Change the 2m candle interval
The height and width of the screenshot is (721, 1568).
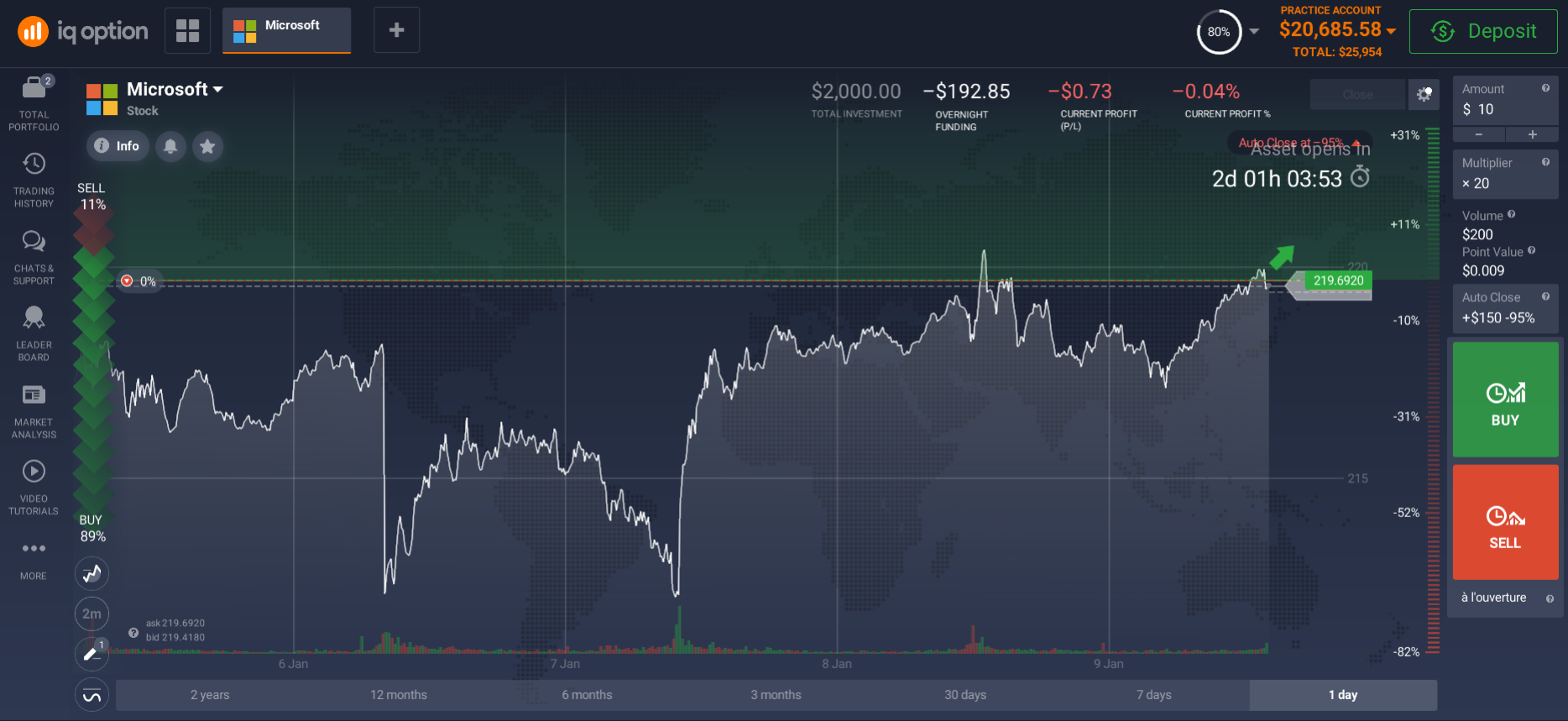click(92, 614)
